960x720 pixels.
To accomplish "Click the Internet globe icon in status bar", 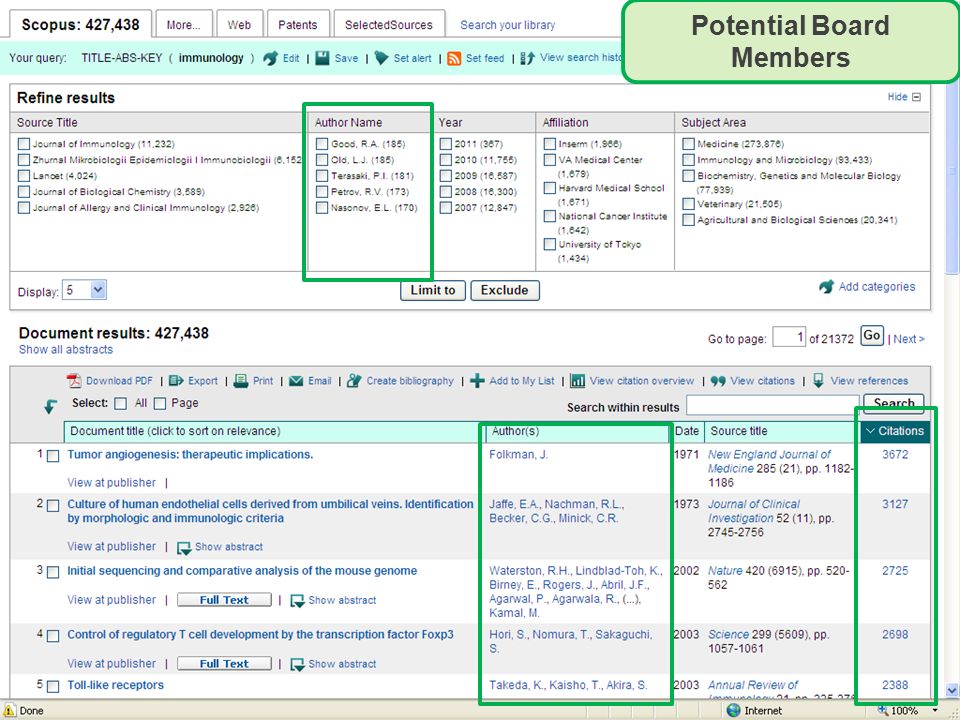I will point(733,710).
